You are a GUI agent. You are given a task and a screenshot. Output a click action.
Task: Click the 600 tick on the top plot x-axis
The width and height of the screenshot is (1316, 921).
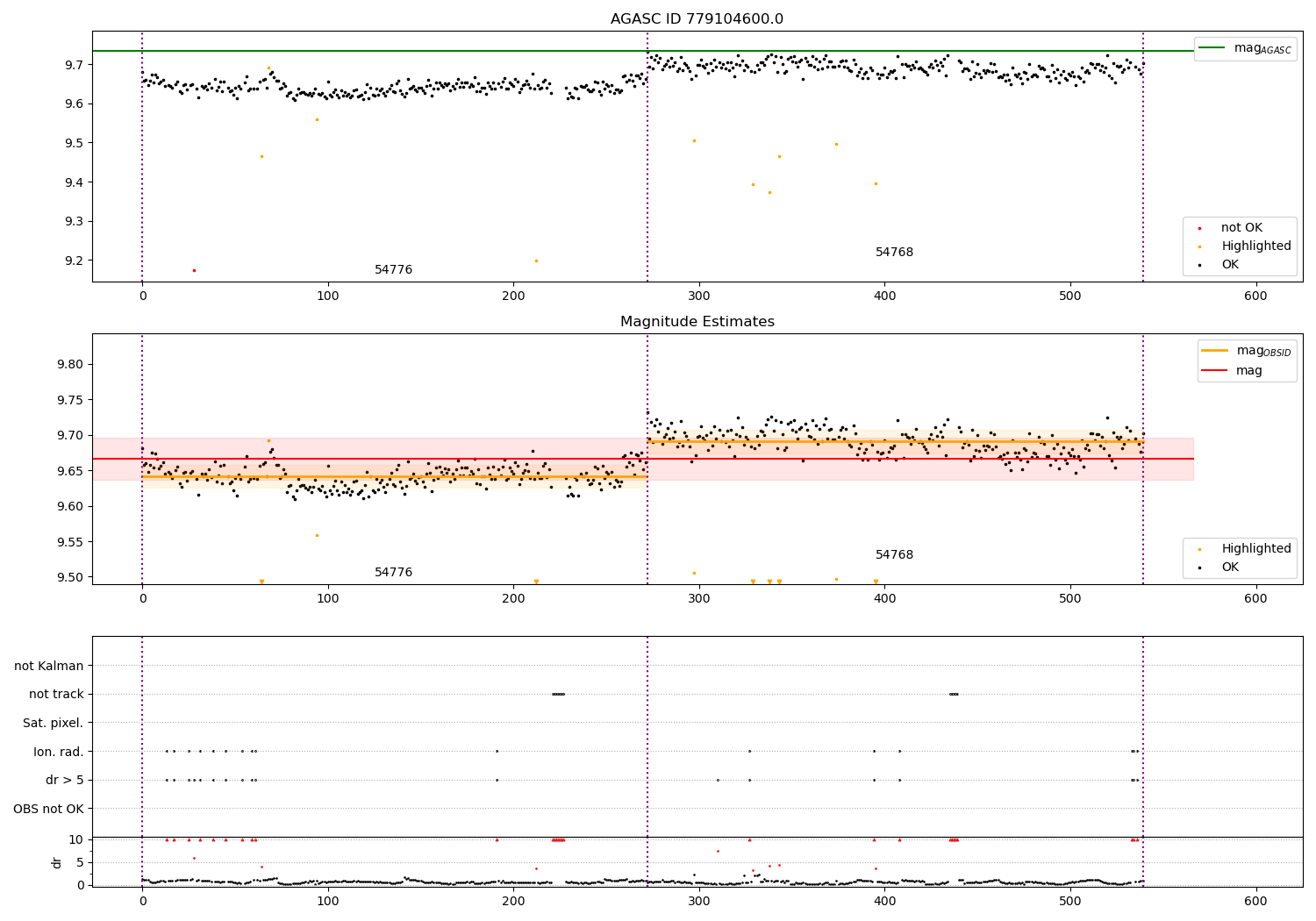coord(1255,296)
